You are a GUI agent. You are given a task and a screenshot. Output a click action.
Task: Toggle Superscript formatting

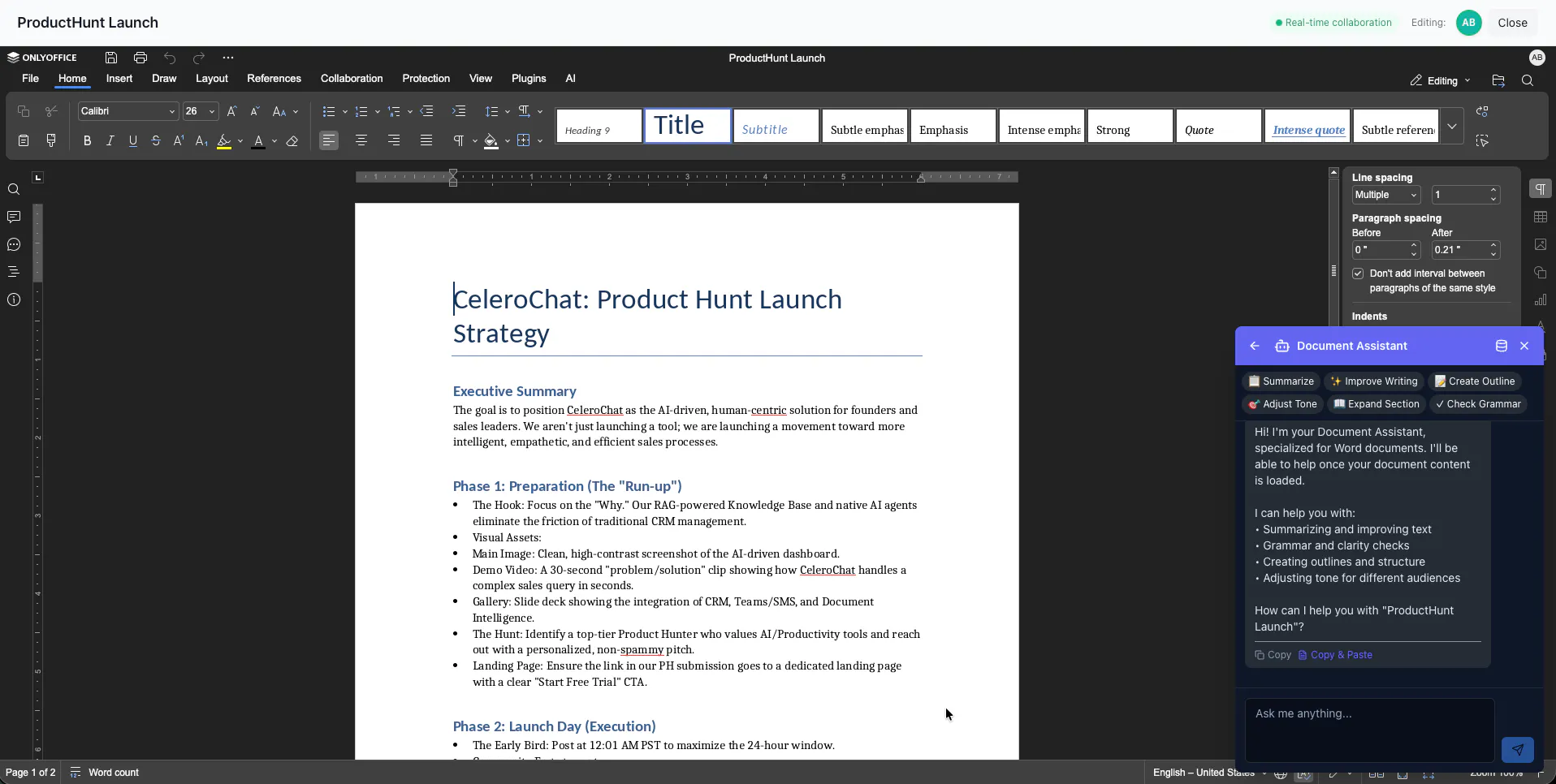(x=179, y=140)
